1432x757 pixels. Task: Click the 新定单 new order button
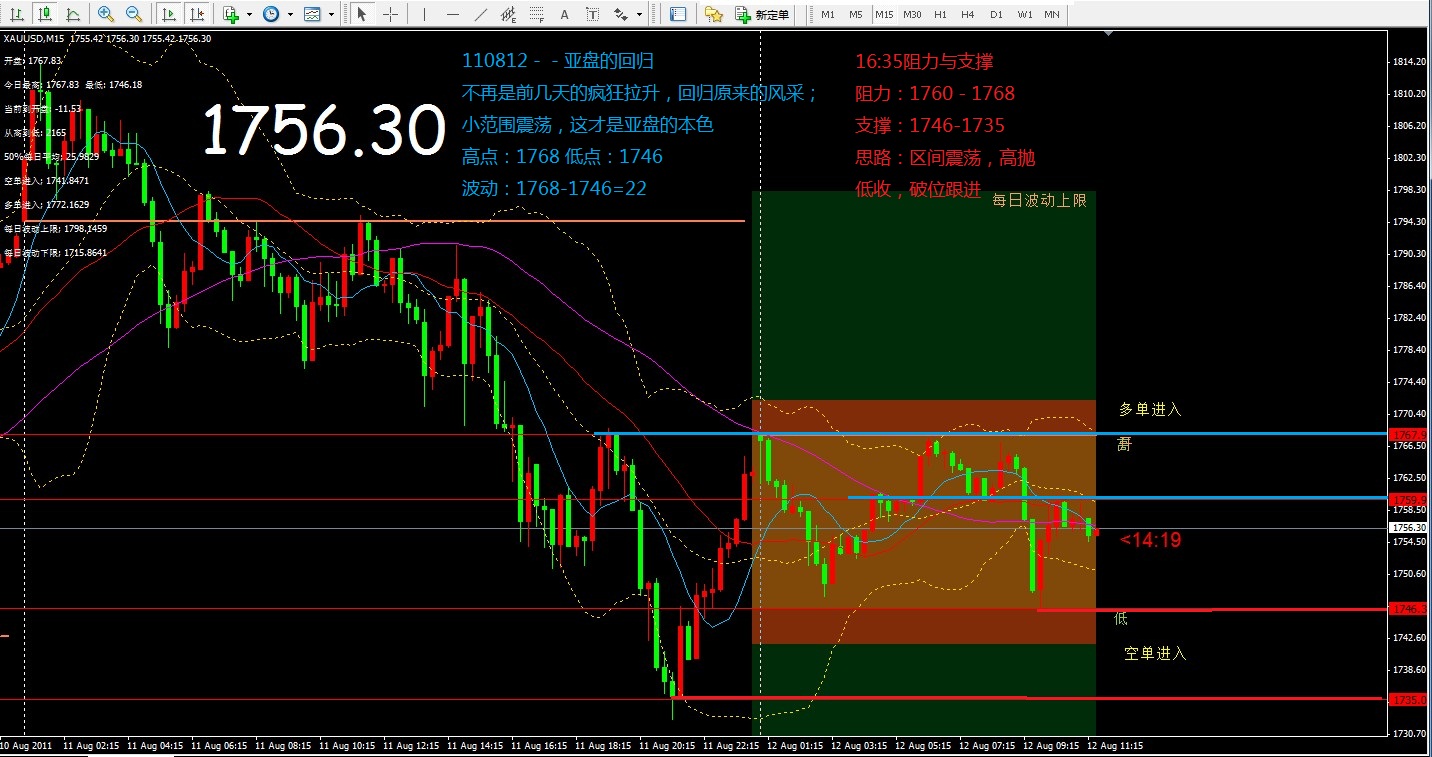[762, 14]
